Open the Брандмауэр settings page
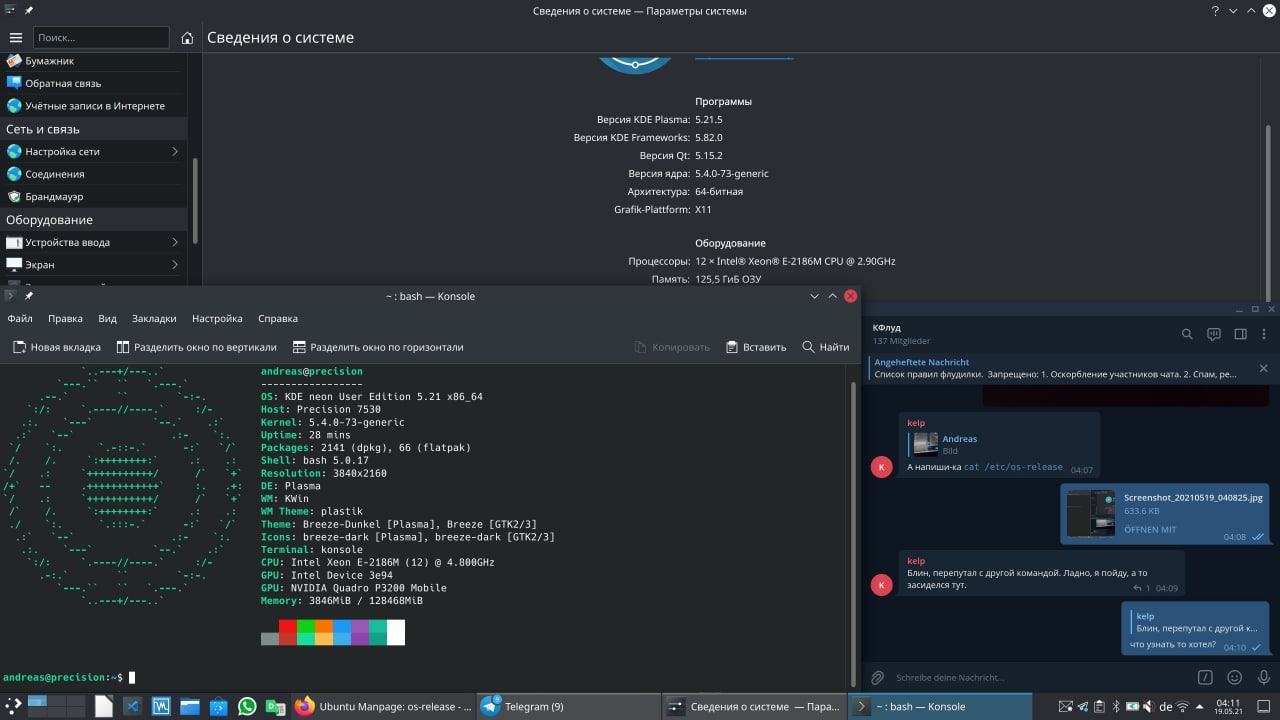The image size is (1280, 720). pos(94,197)
